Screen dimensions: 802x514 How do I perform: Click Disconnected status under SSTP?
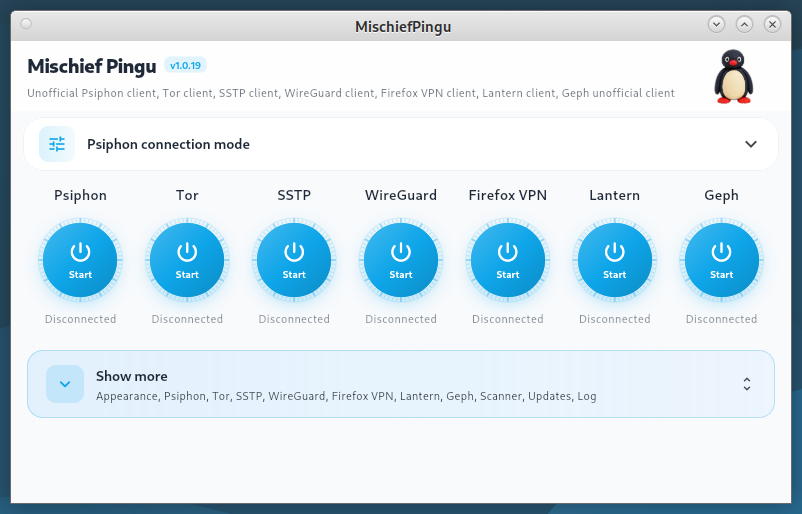tap(294, 319)
